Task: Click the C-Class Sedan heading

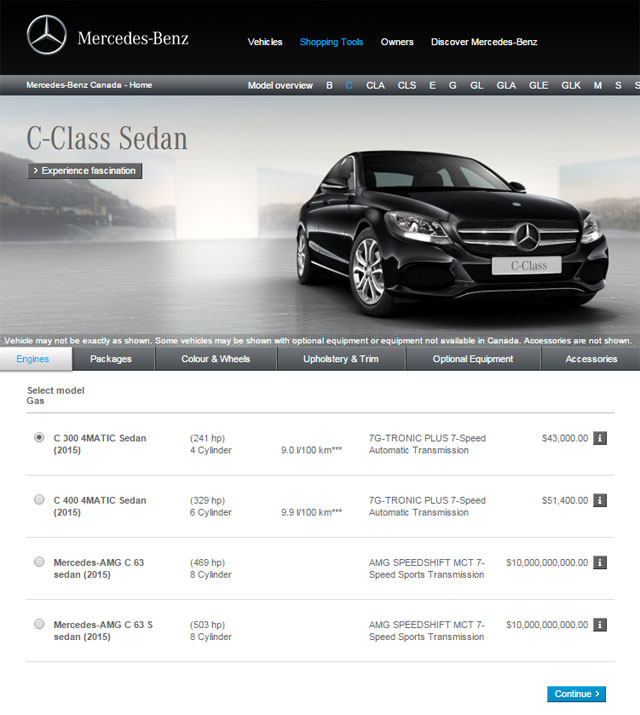Action: click(107, 138)
